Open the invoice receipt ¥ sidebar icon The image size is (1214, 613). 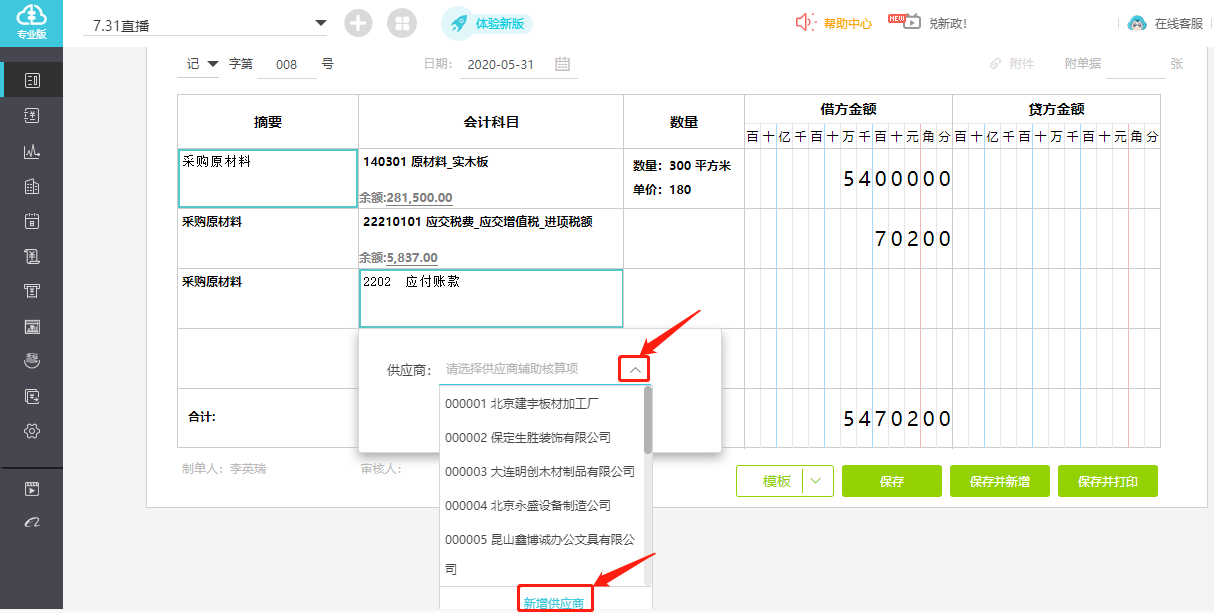[31, 256]
